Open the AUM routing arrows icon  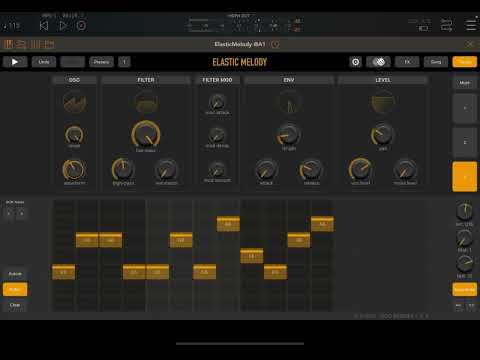click(x=447, y=25)
